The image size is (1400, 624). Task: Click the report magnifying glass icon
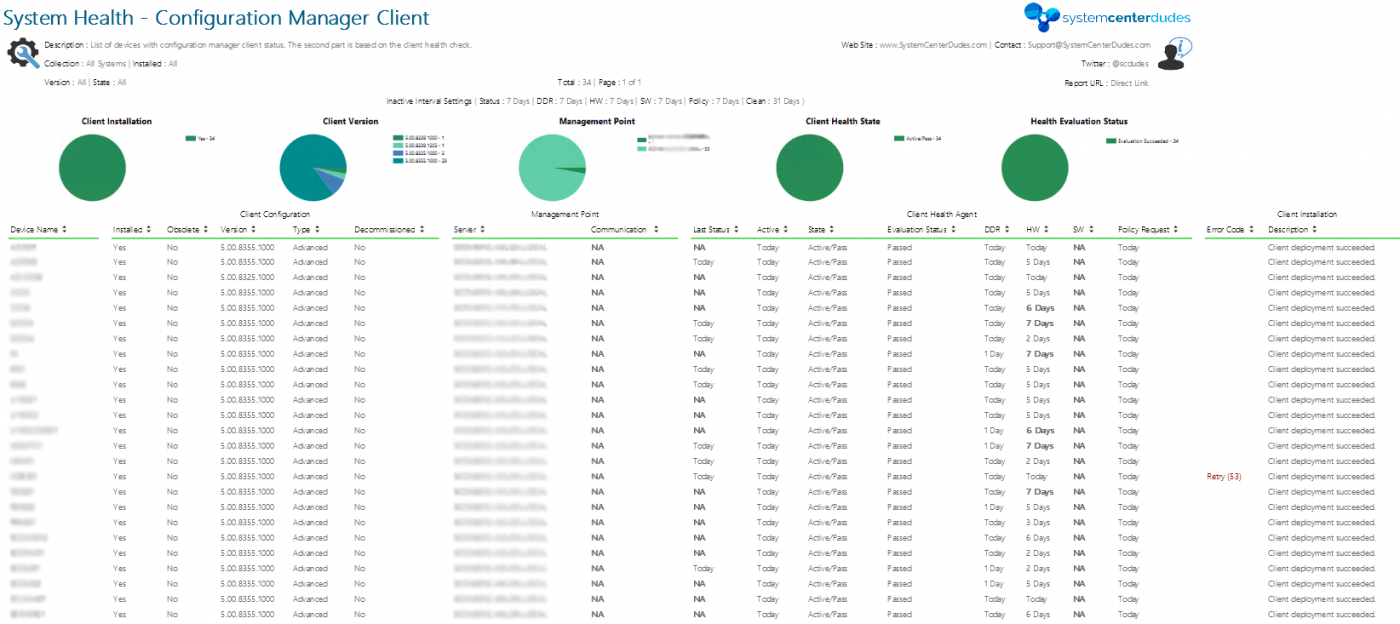22,53
